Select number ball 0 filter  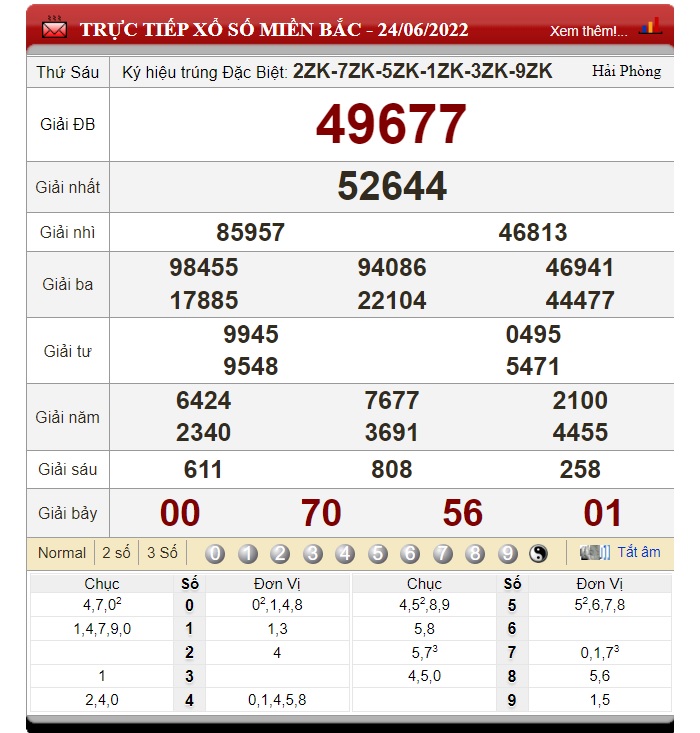[x=215, y=553]
